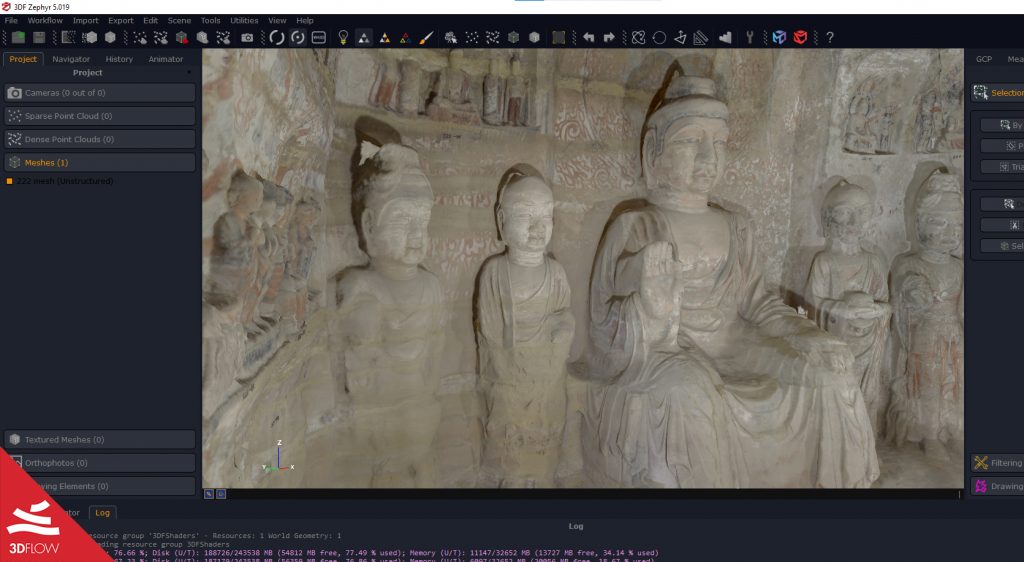Image resolution: width=1024 pixels, height=562 pixels.
Task: Expand the Filtering panel on right
Action: tap(997, 463)
